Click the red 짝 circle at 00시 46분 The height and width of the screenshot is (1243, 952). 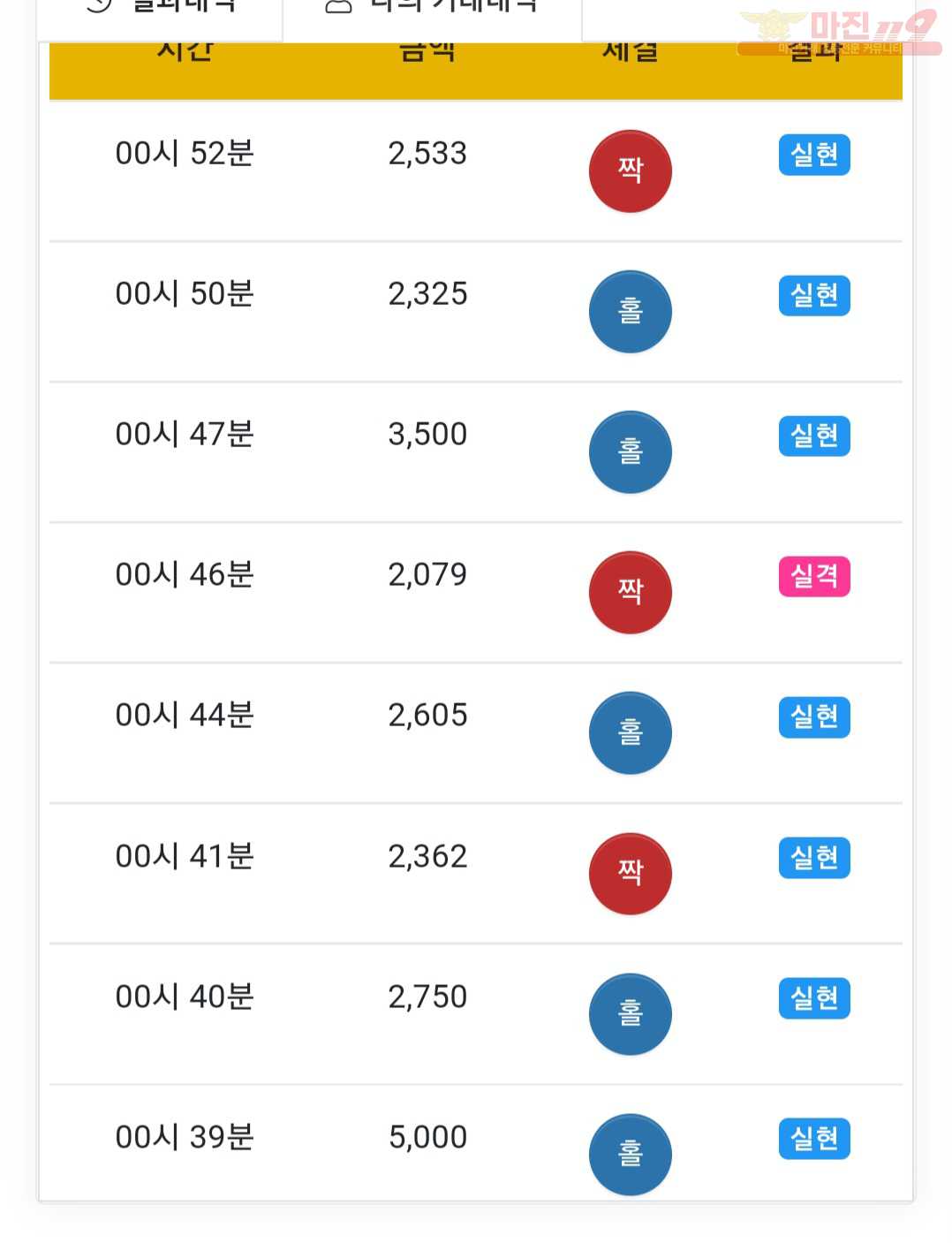coord(630,592)
